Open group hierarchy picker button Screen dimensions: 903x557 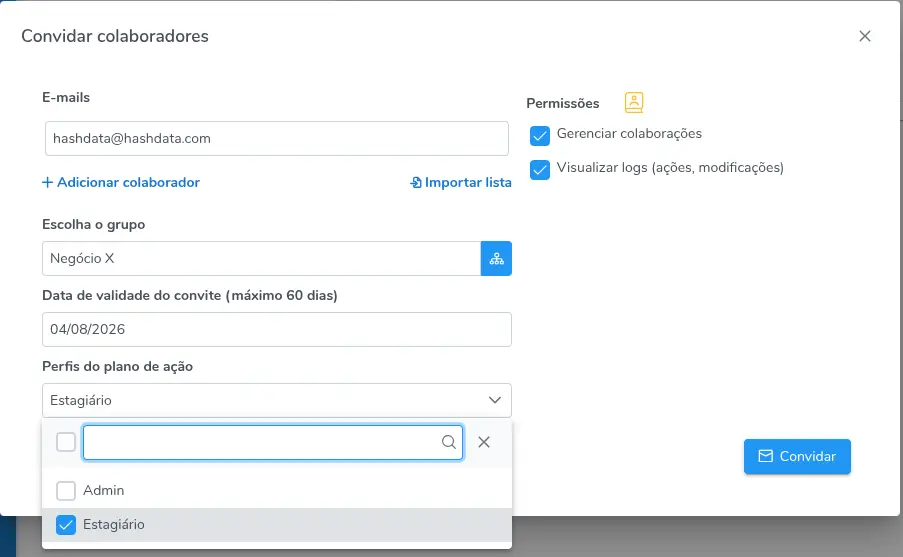496,259
